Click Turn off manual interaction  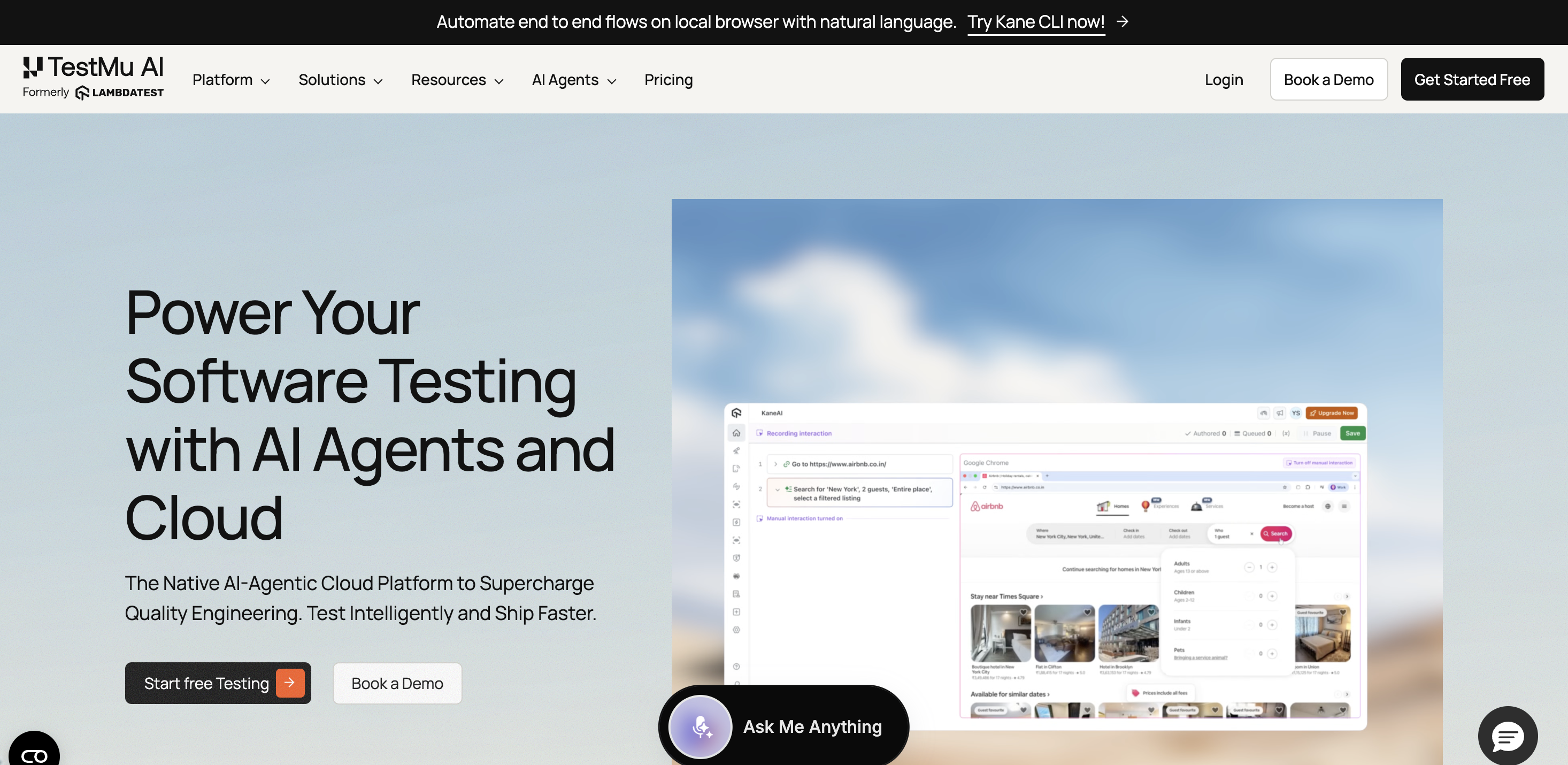1319,463
